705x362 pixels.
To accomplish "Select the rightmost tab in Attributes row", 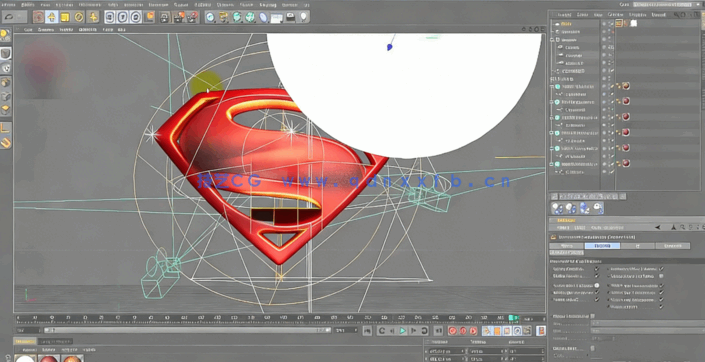I will (672, 246).
